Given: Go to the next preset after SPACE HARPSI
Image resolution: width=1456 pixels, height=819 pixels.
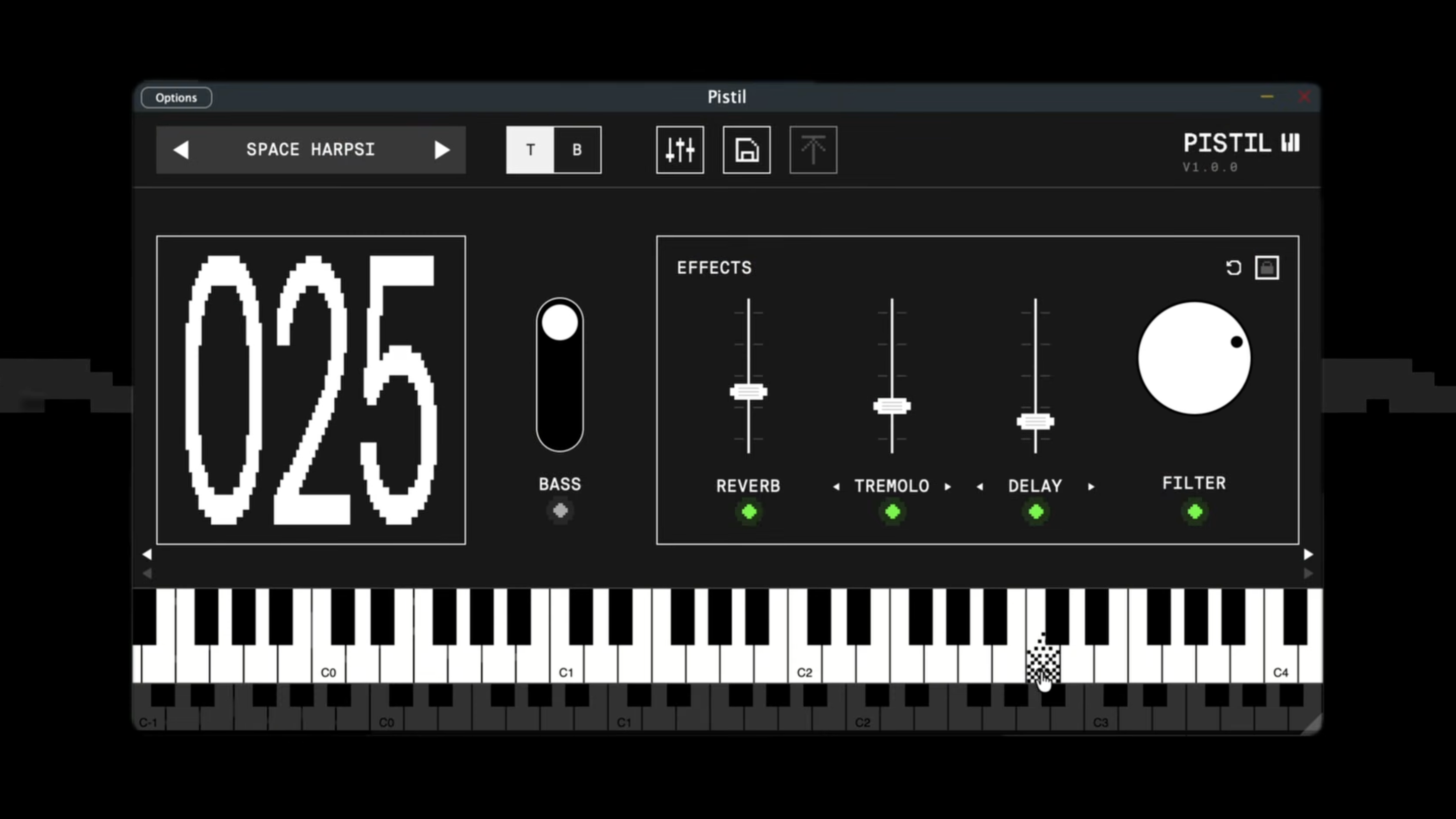Looking at the screenshot, I should [441, 150].
